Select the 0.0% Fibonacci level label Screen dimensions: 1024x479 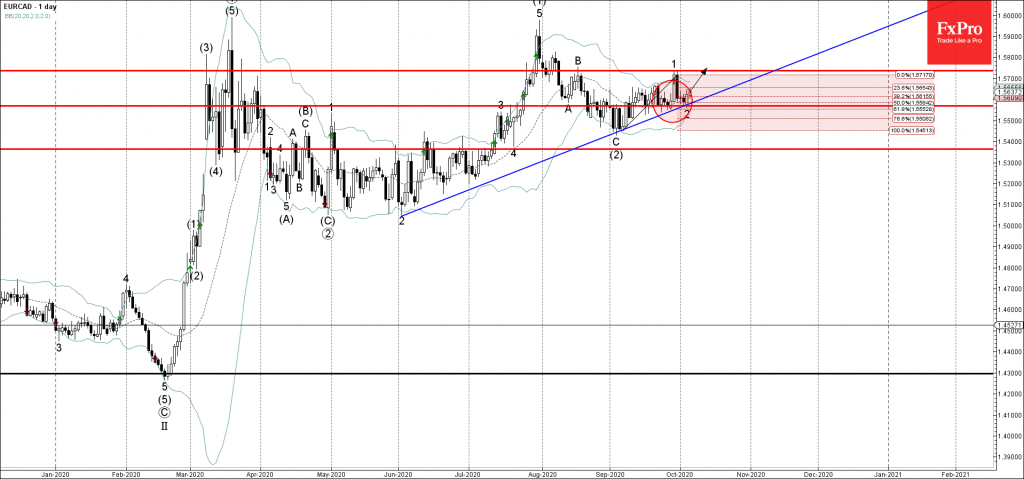click(x=913, y=74)
